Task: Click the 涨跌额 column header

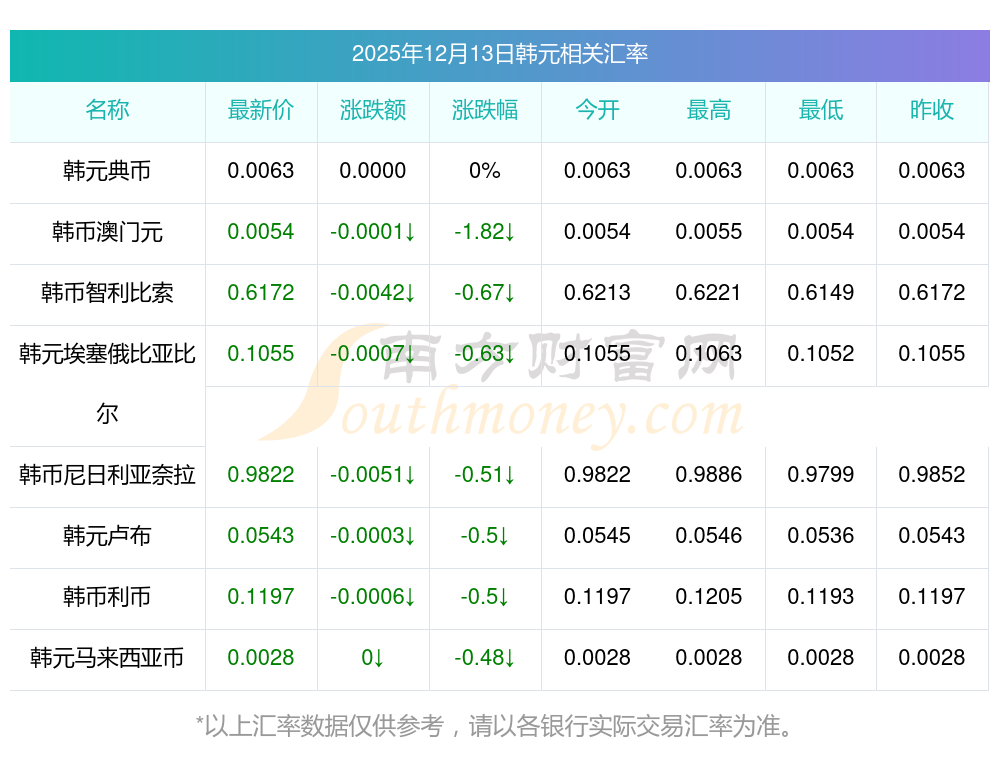Action: (372, 110)
